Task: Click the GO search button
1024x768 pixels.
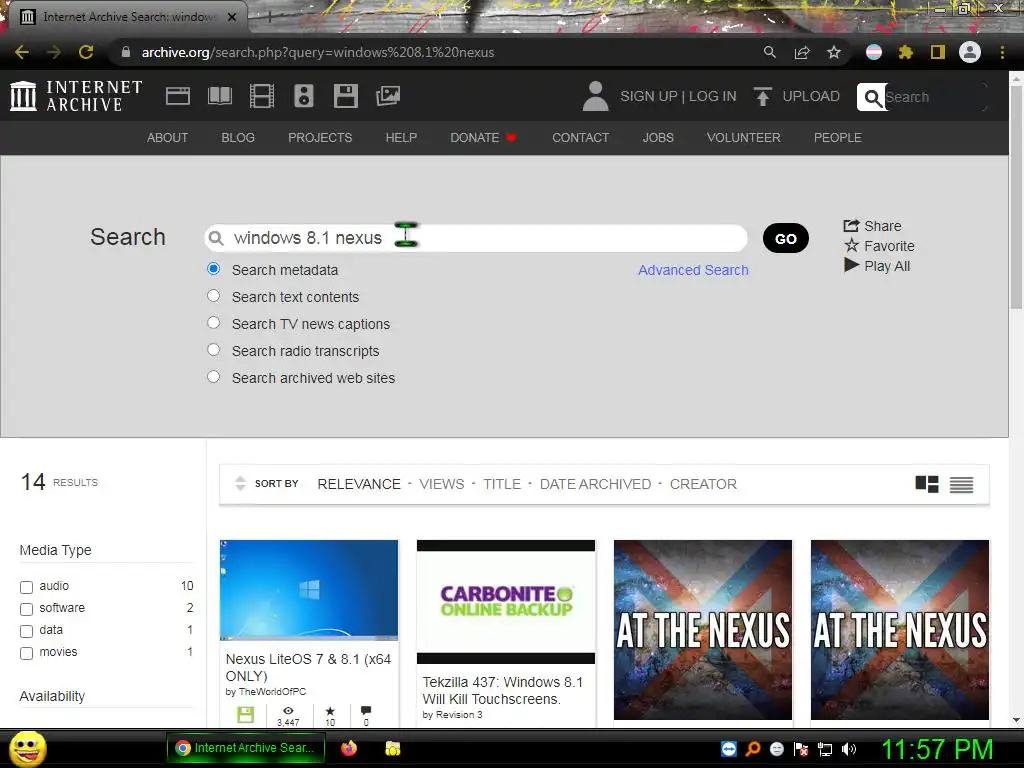Action: pyautogui.click(x=786, y=238)
